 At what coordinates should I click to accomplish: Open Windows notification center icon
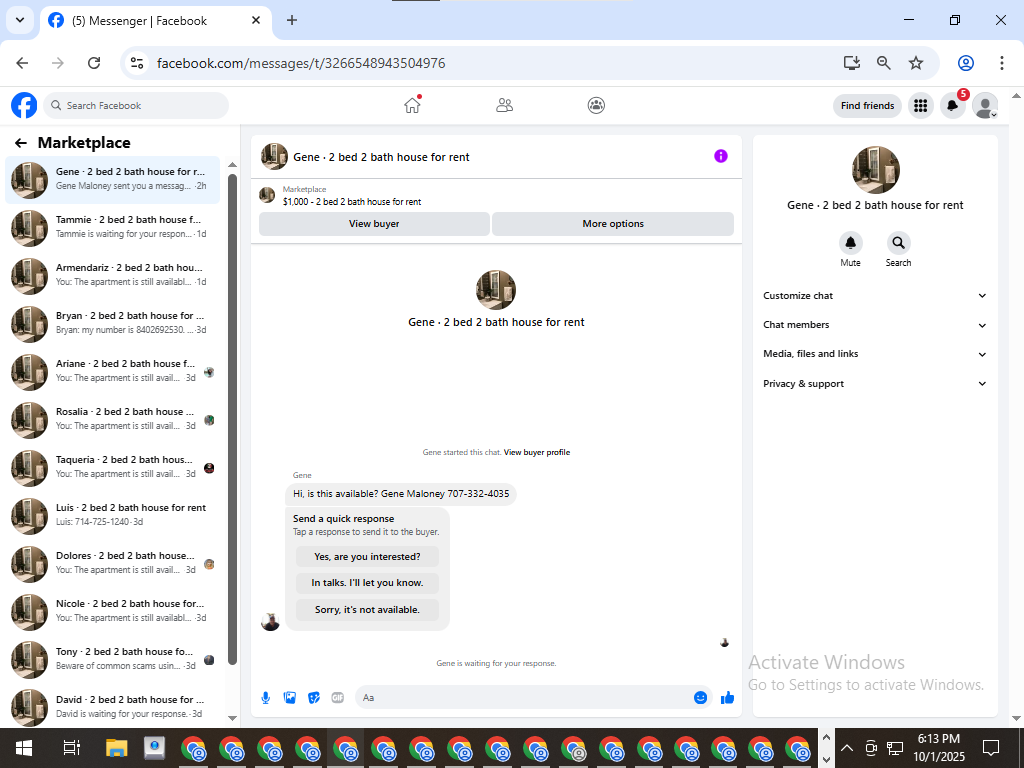991,748
